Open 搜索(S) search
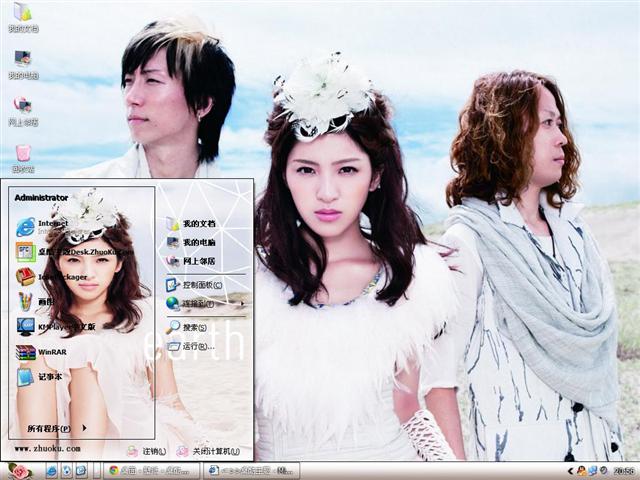 [187, 327]
